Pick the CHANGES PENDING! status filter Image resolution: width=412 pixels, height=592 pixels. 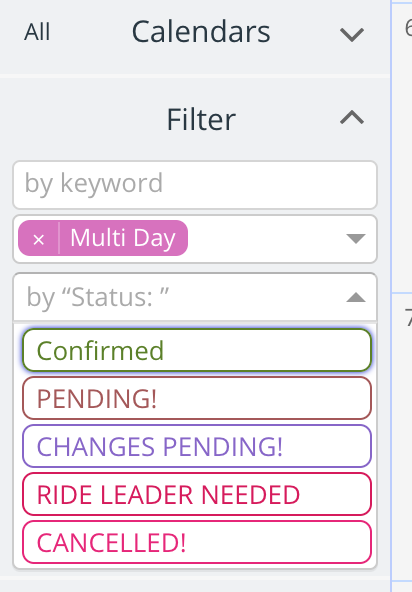[197, 446]
